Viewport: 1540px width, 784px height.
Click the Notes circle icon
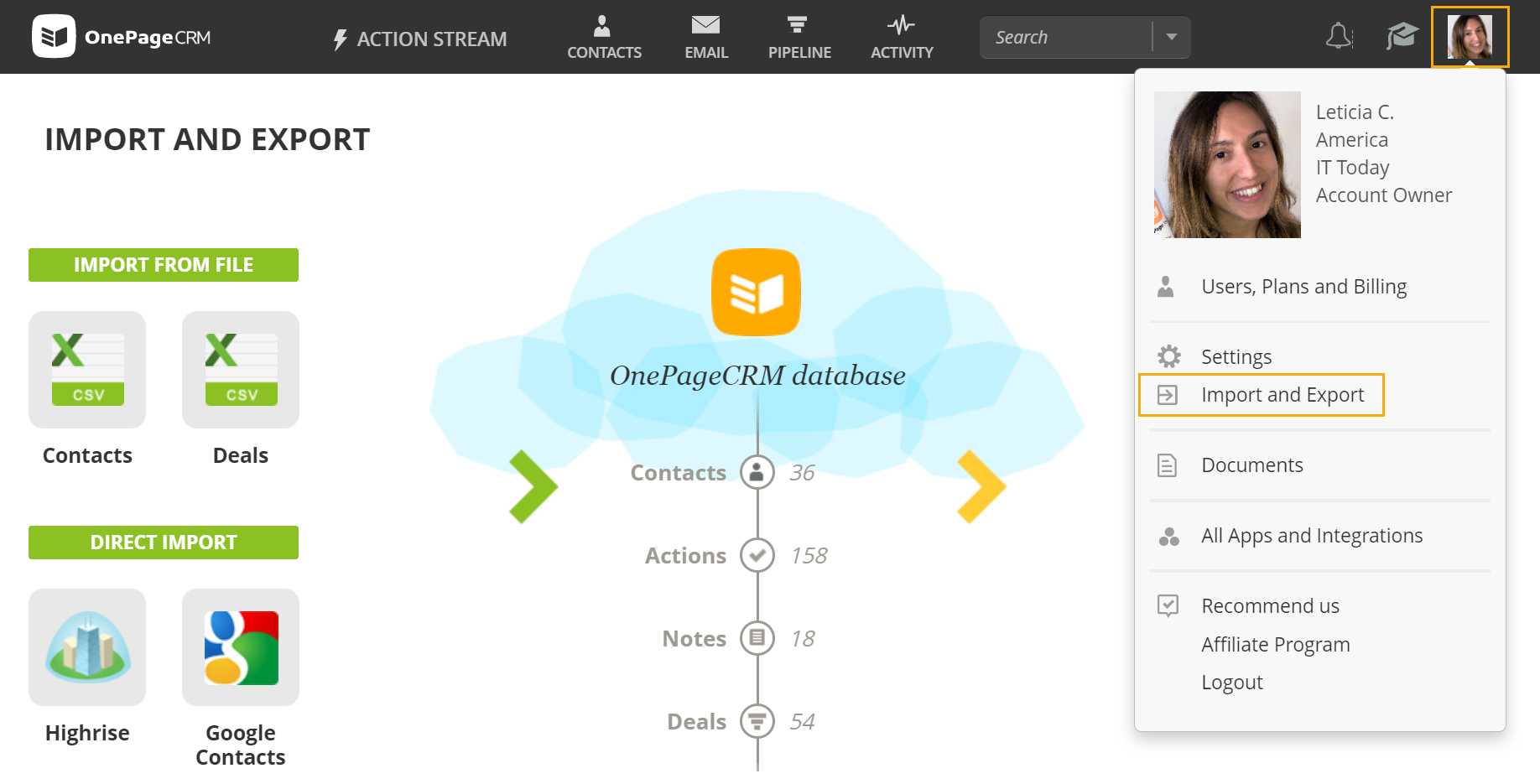pos(757,638)
